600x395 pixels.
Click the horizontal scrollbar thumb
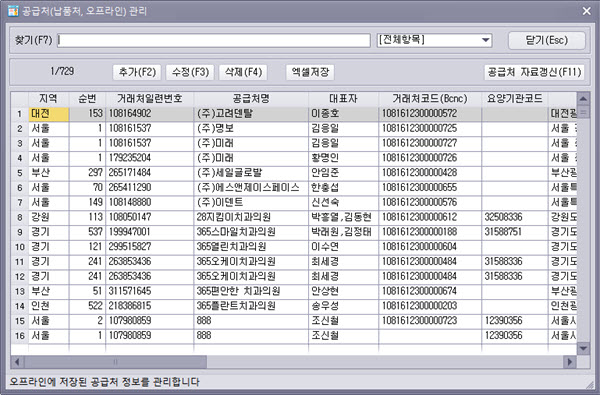pyautogui.click(x=115, y=361)
